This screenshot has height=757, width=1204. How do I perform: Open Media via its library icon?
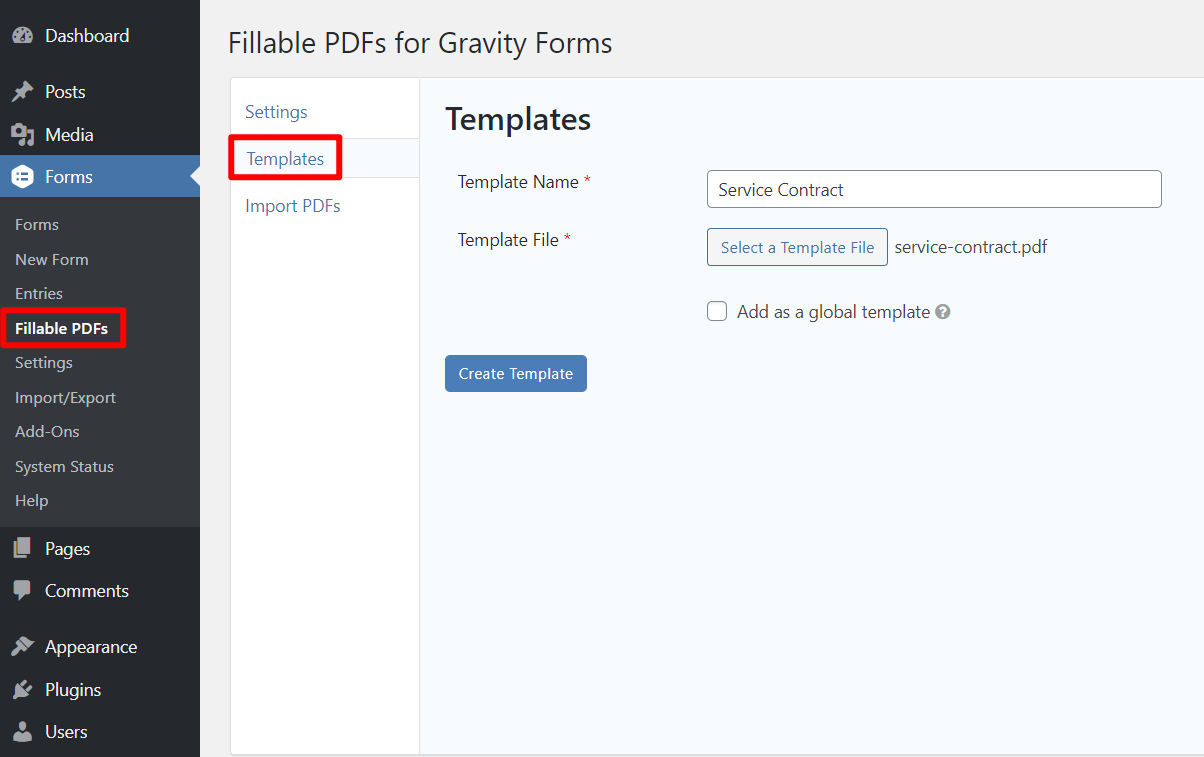[22, 133]
